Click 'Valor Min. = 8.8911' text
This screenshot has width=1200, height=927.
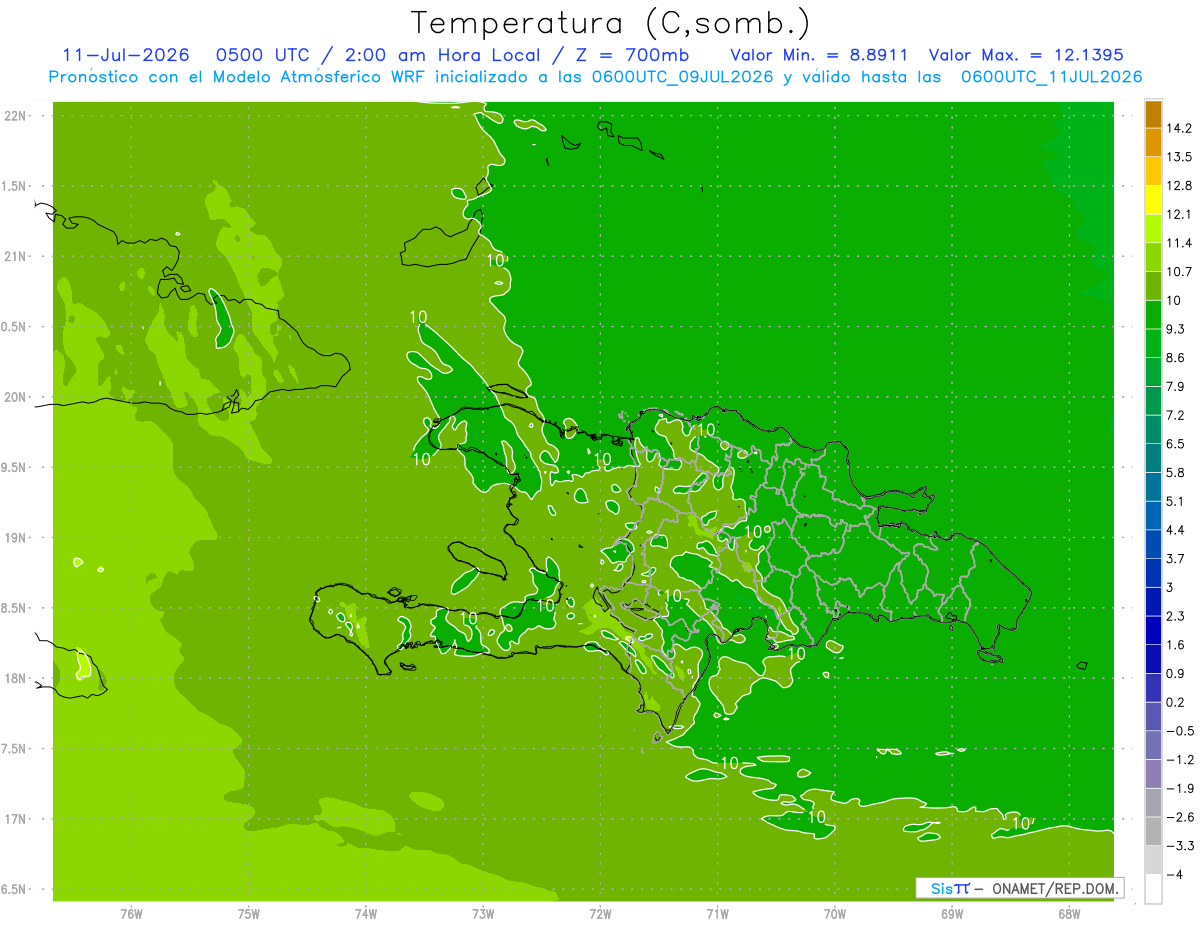click(819, 55)
